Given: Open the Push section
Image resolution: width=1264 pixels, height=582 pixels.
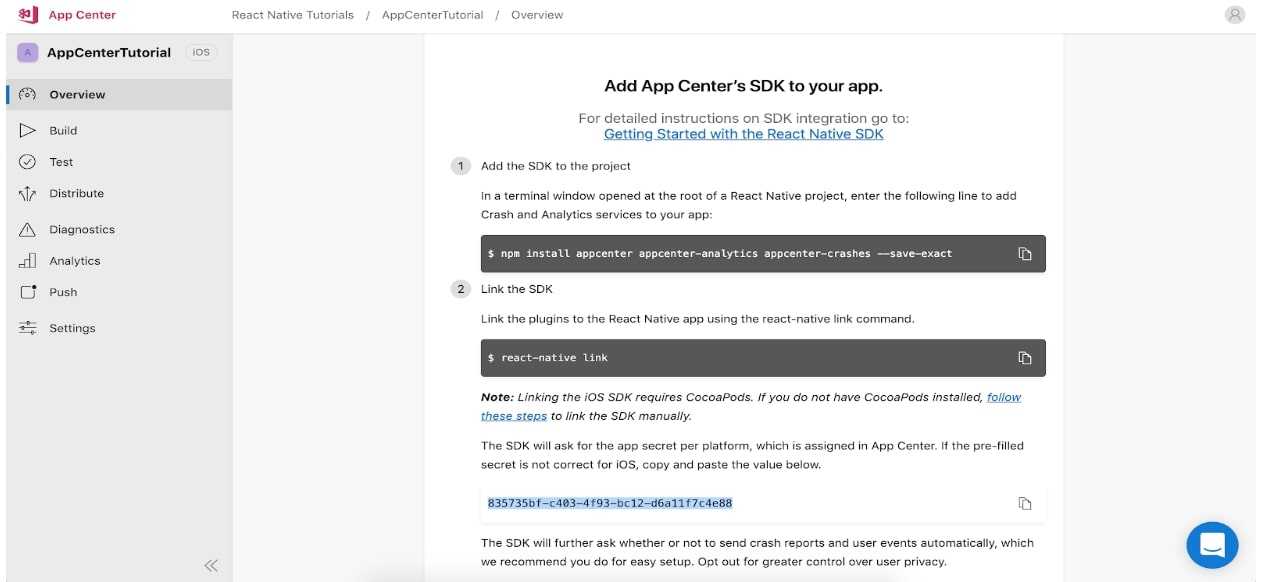Looking at the screenshot, I should point(119,293).
